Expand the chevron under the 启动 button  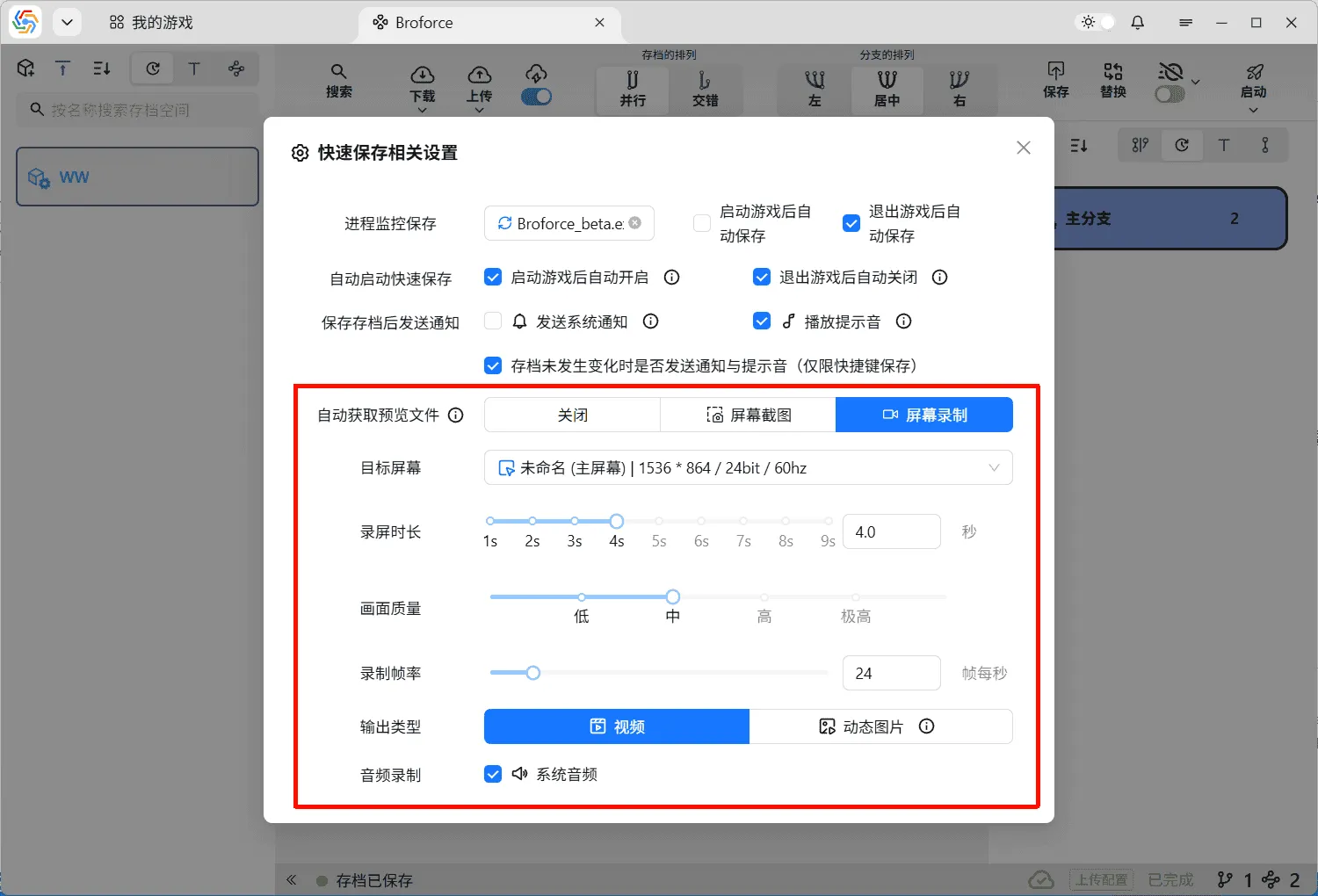[1254, 109]
